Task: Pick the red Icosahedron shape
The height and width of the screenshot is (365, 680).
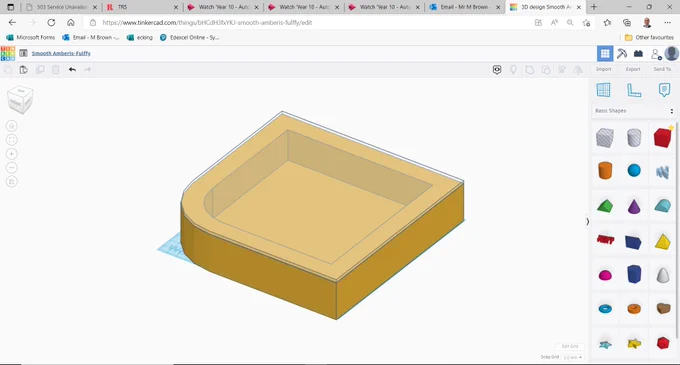Action: pyautogui.click(x=663, y=343)
